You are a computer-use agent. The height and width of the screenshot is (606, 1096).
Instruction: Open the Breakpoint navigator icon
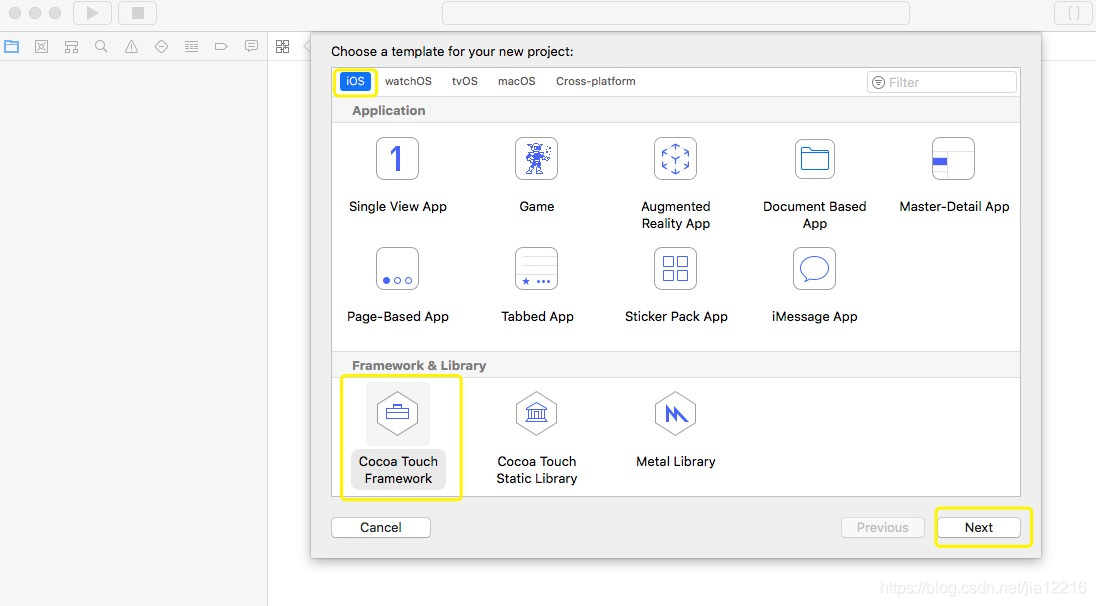coord(221,47)
